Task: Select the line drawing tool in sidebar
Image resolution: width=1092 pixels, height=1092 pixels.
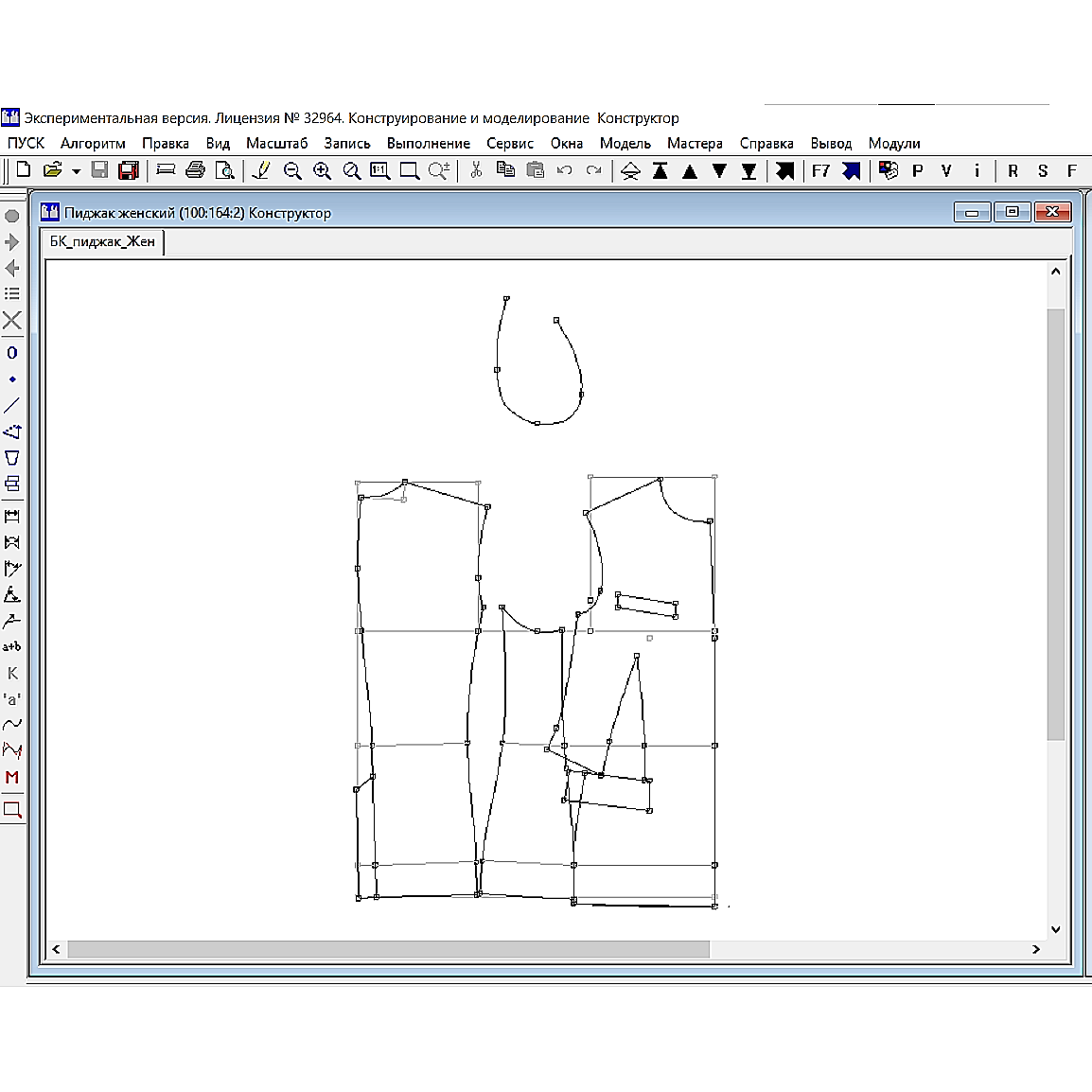Action: tap(12, 405)
